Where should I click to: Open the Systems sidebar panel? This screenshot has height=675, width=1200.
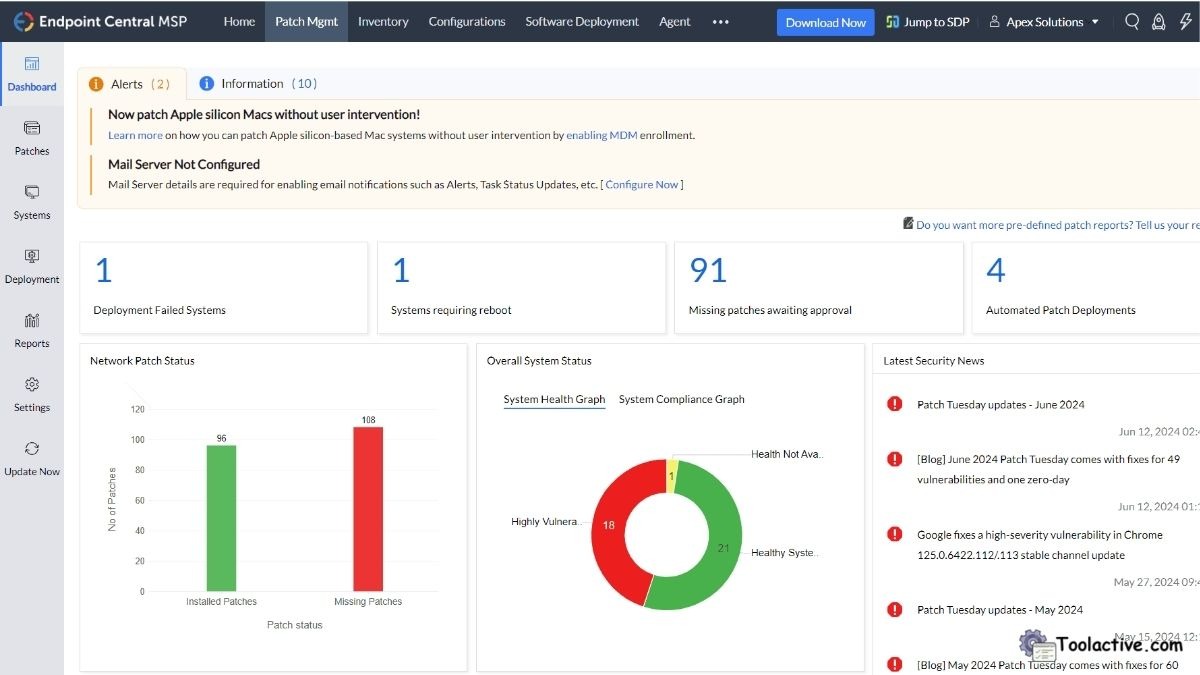pyautogui.click(x=32, y=202)
